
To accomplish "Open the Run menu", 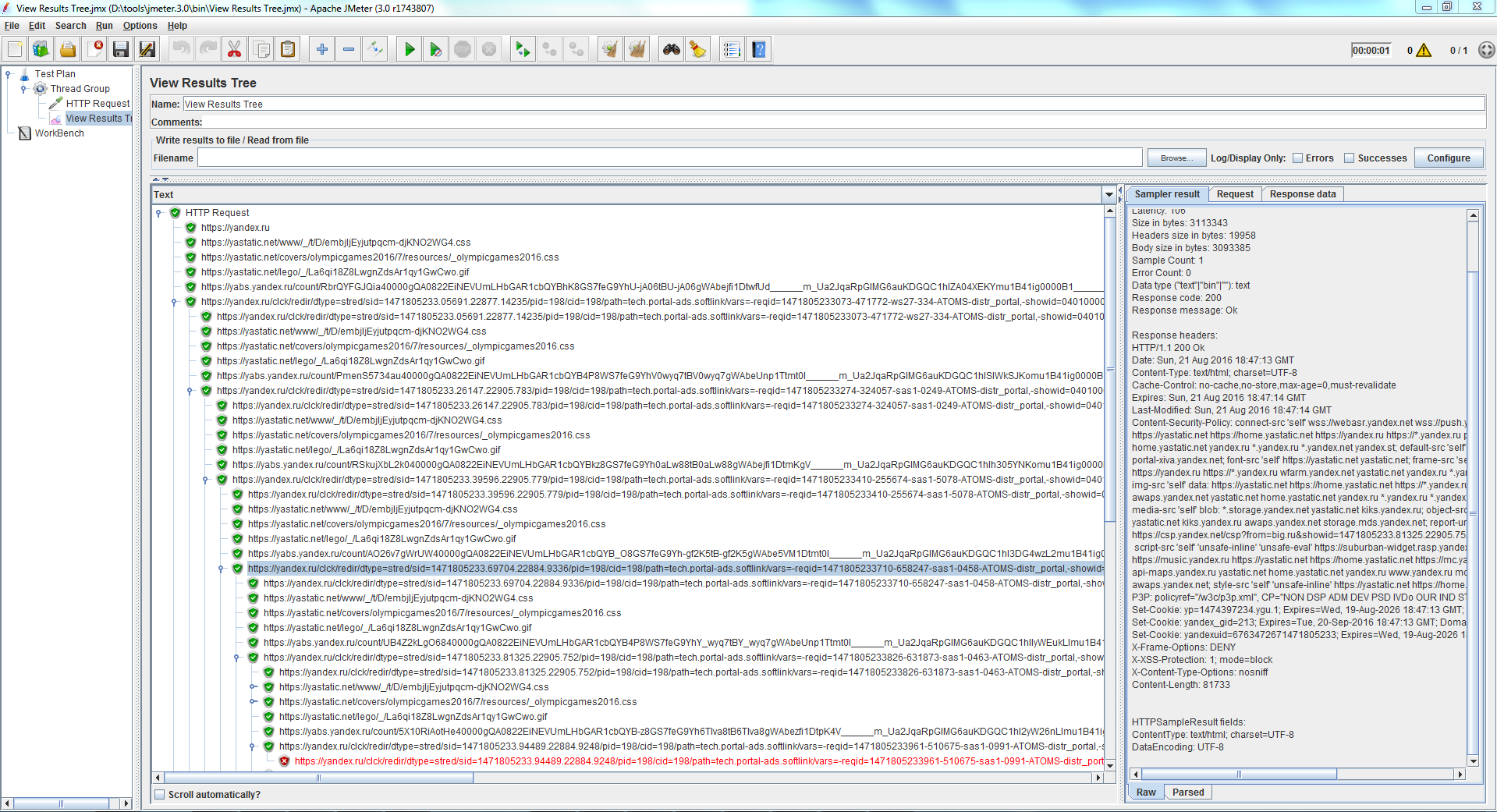I will (104, 26).
